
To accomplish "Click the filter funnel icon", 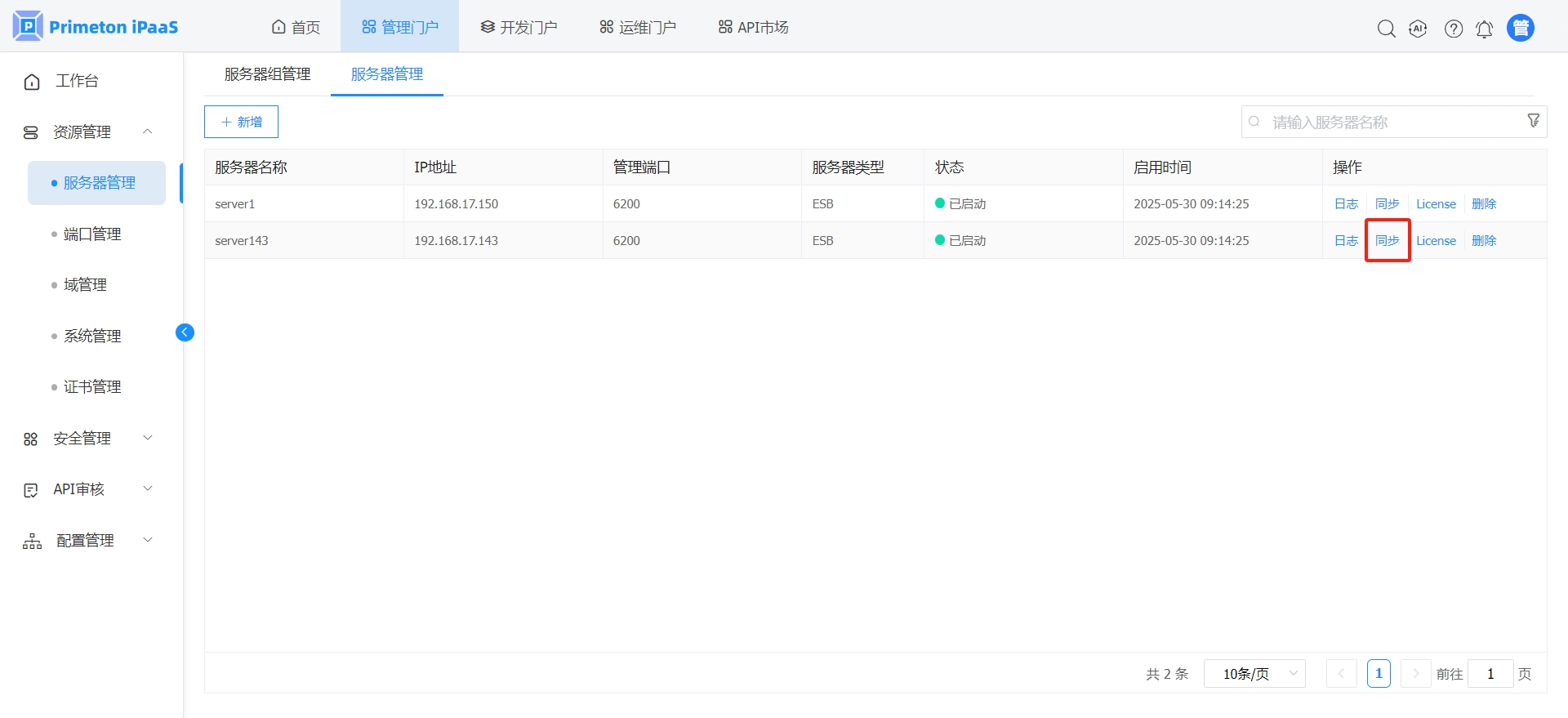I will 1534,121.
